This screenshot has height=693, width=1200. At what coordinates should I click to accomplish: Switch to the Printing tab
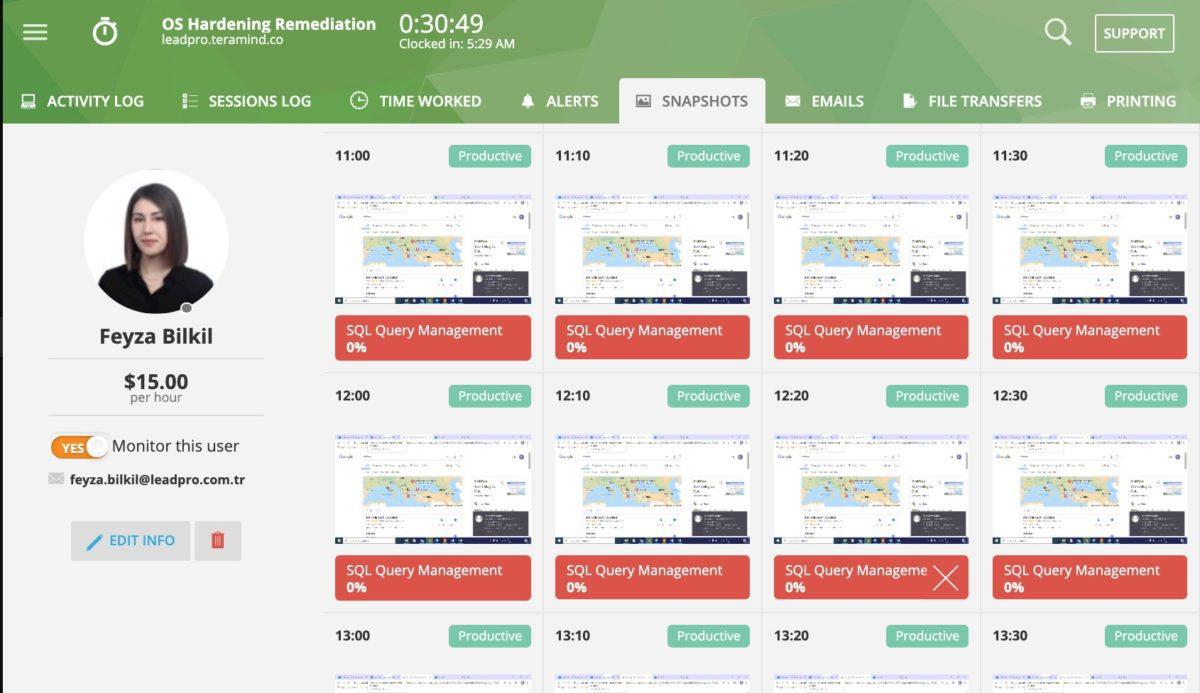tap(1128, 101)
